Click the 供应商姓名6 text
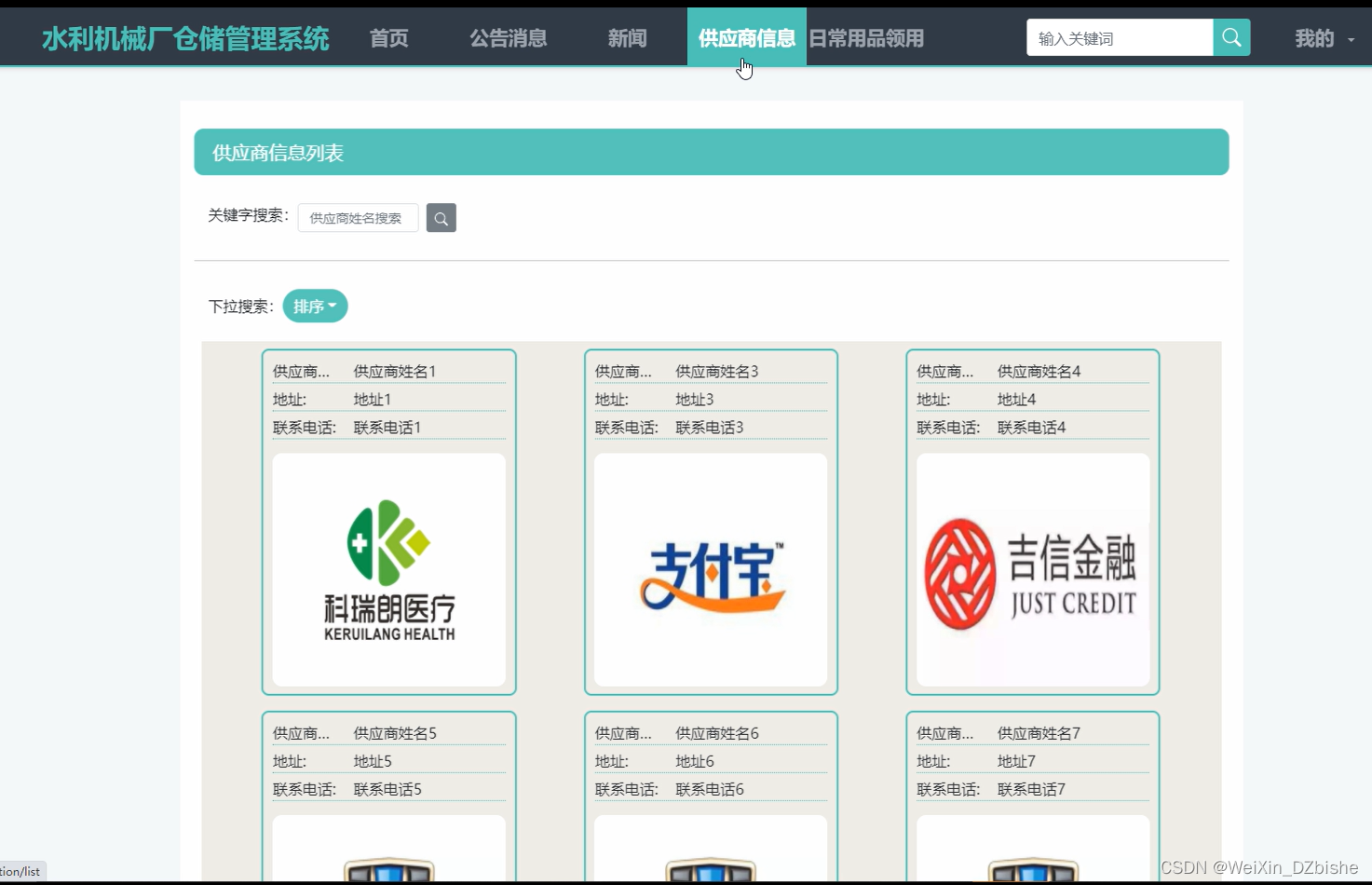 [717, 734]
